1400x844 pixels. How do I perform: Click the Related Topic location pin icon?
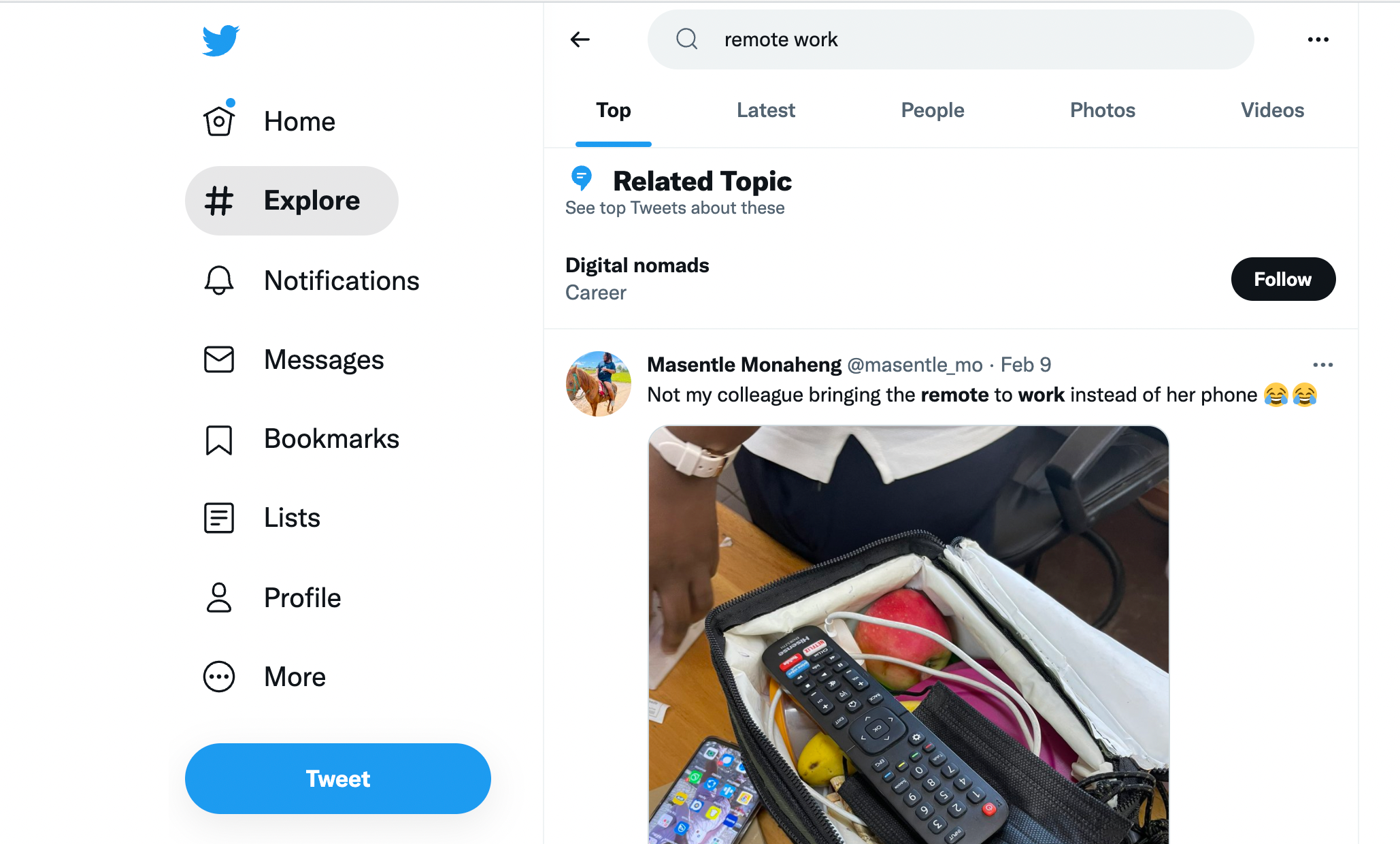click(582, 179)
